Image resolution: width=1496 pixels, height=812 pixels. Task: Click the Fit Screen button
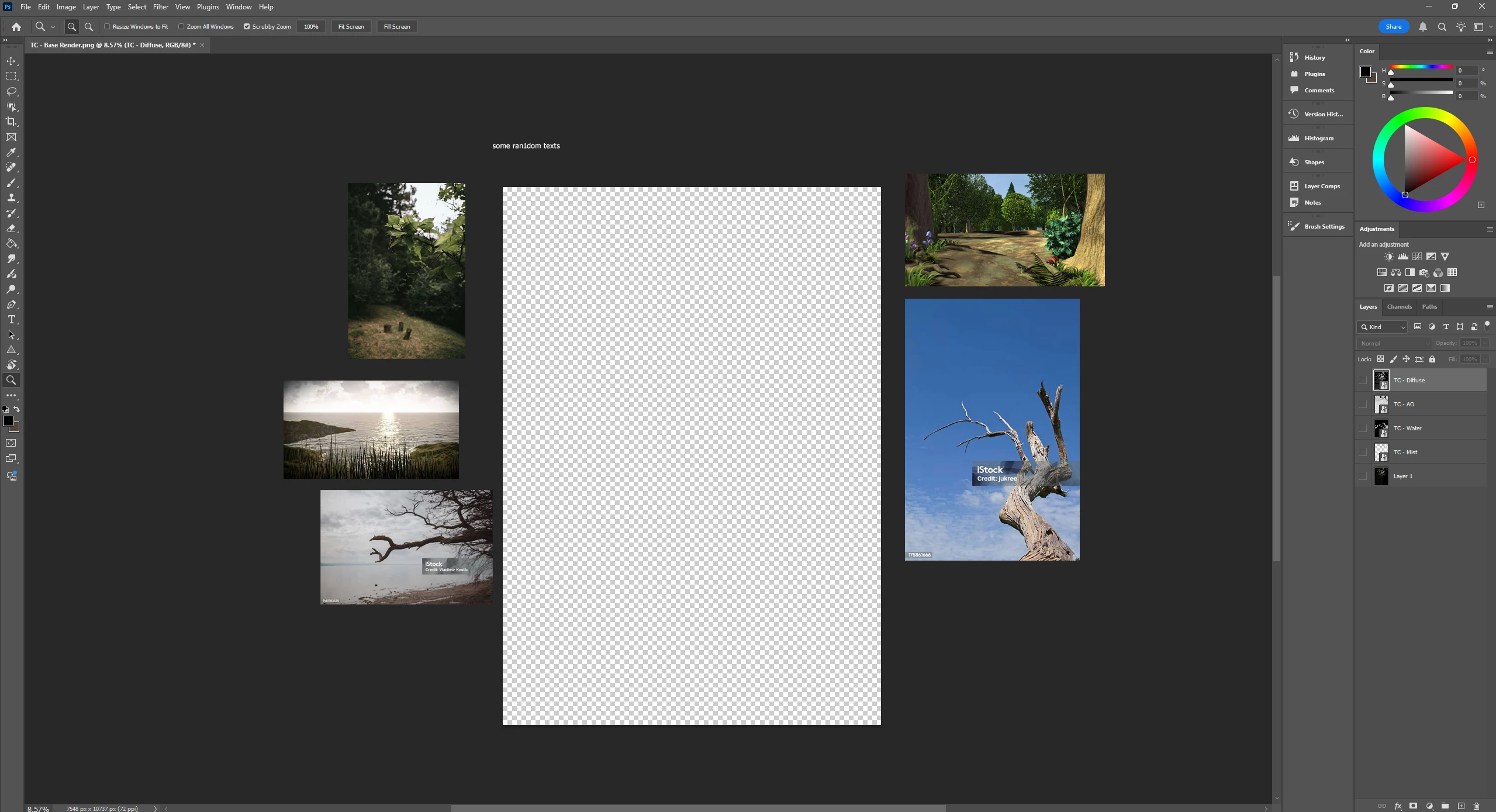point(351,26)
